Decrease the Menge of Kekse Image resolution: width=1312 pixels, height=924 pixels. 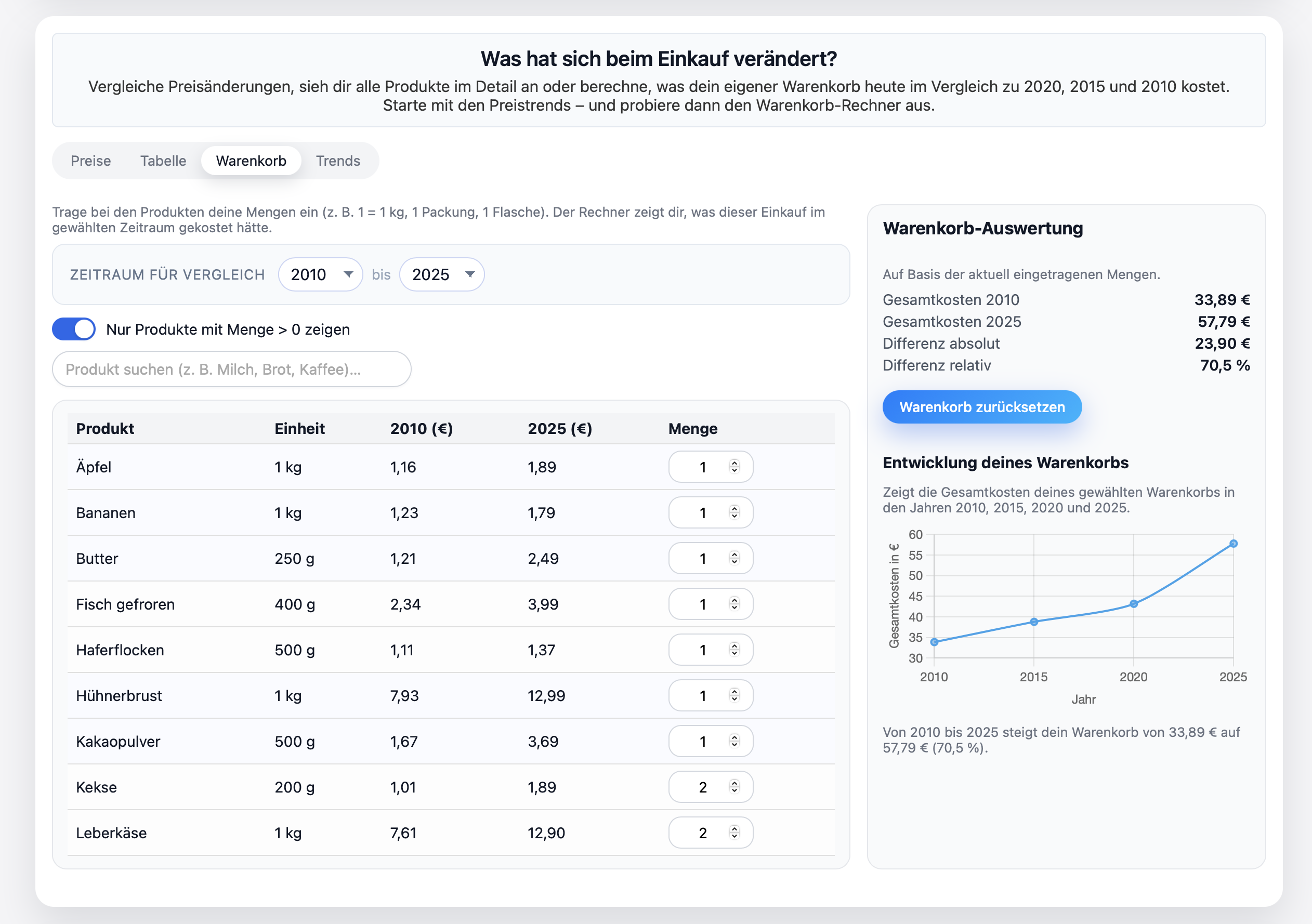click(x=734, y=791)
